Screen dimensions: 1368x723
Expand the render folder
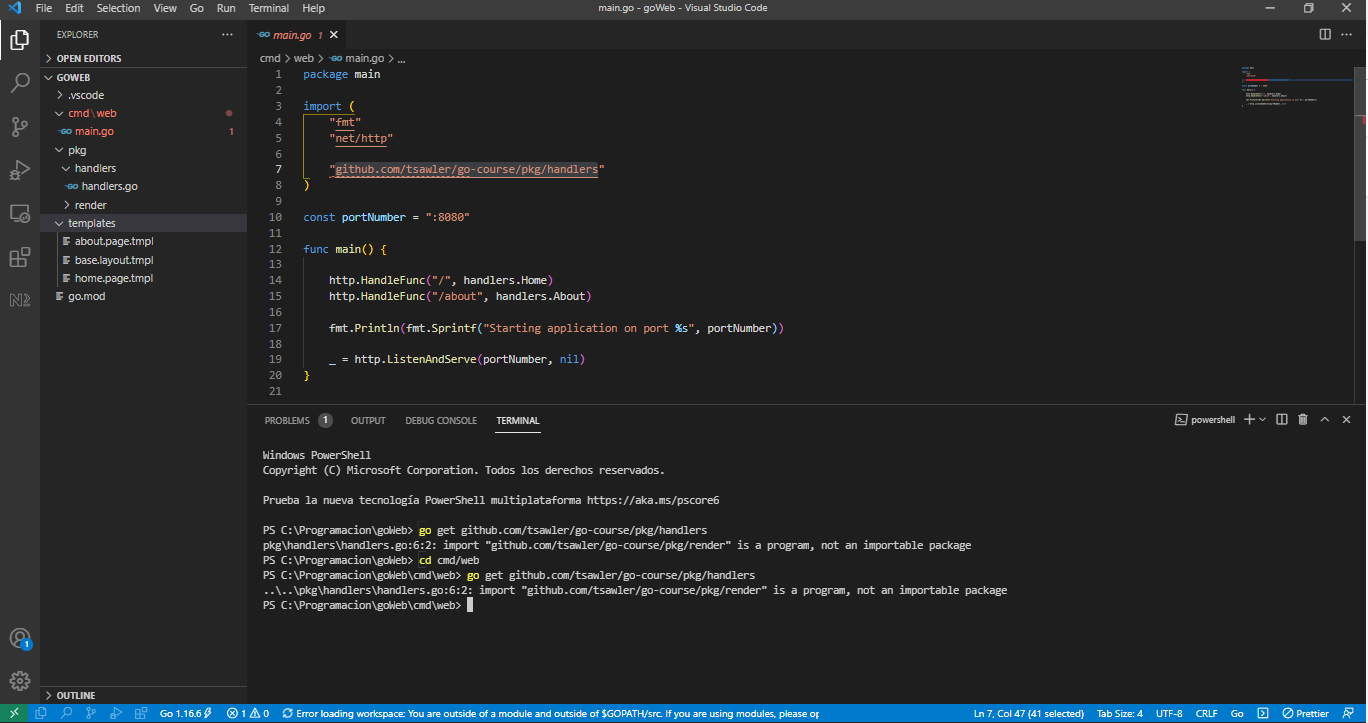[144, 205]
